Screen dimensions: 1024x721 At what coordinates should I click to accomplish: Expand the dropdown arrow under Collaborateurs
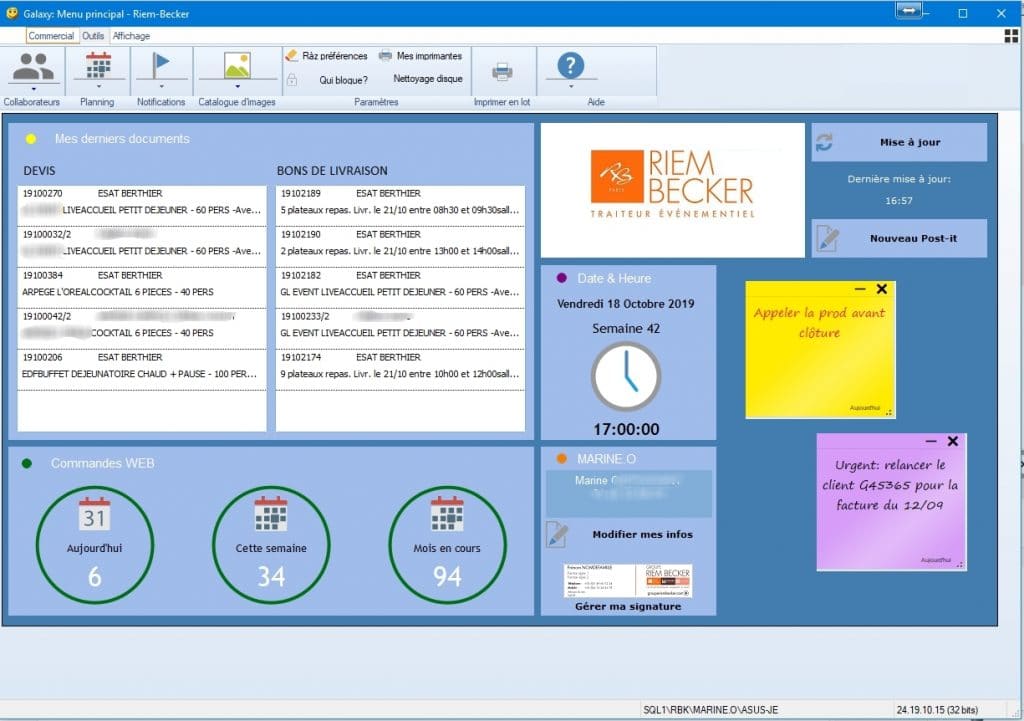click(33, 87)
